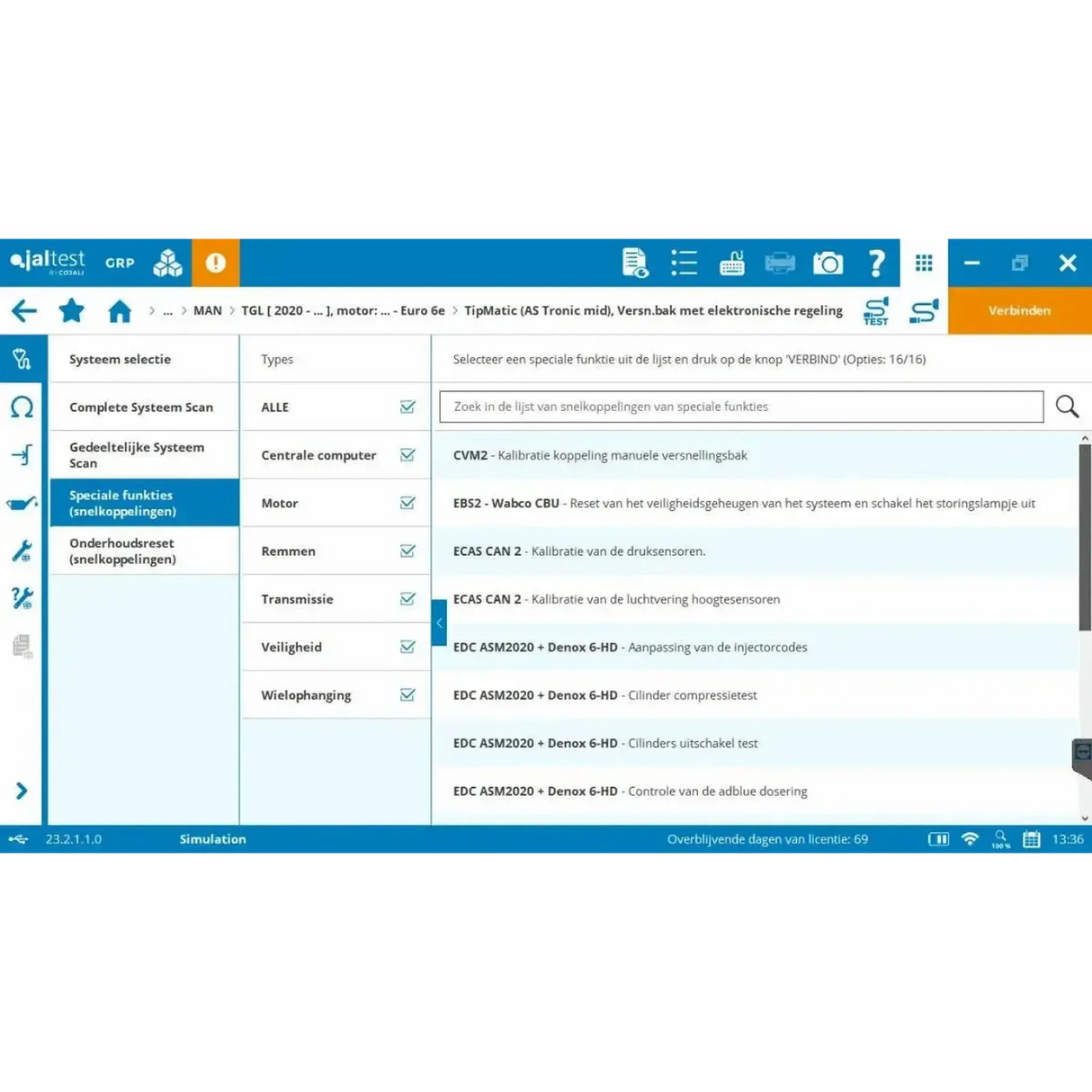Click the Simulation label in status bar
Screen dimensions: 1092x1092
click(x=212, y=839)
